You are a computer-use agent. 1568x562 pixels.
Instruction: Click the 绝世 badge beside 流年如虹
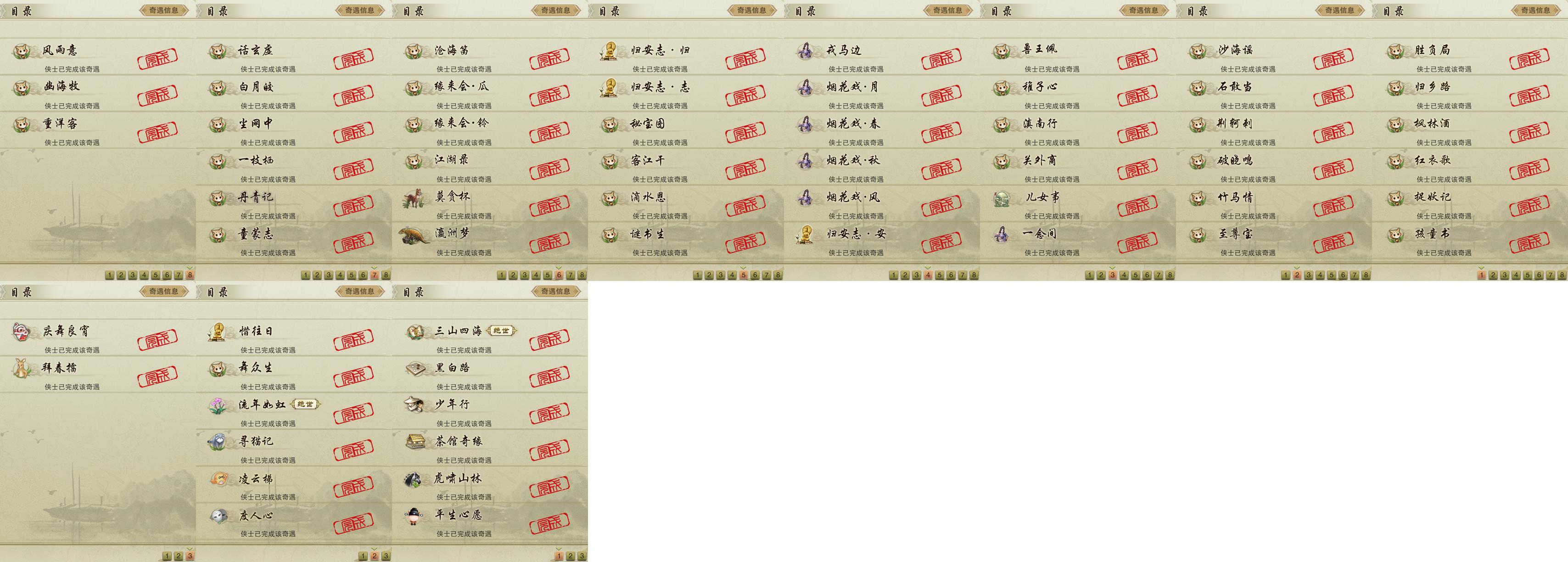[305, 405]
